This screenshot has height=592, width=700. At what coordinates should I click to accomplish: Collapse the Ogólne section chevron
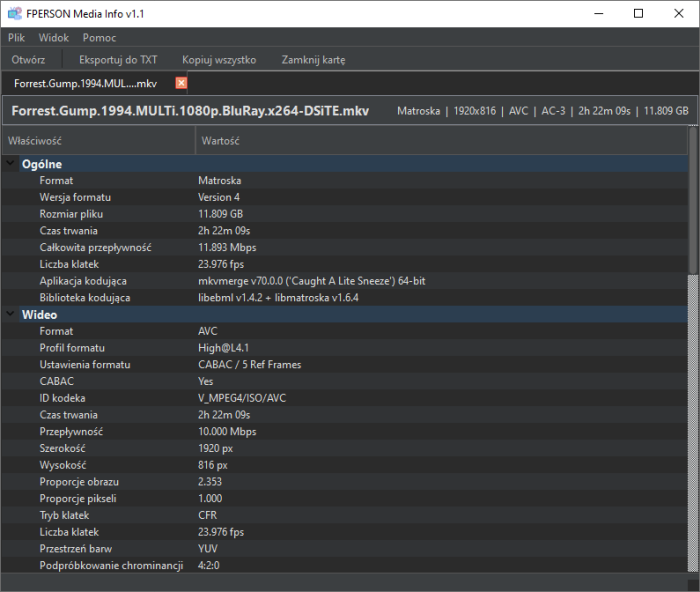10,163
